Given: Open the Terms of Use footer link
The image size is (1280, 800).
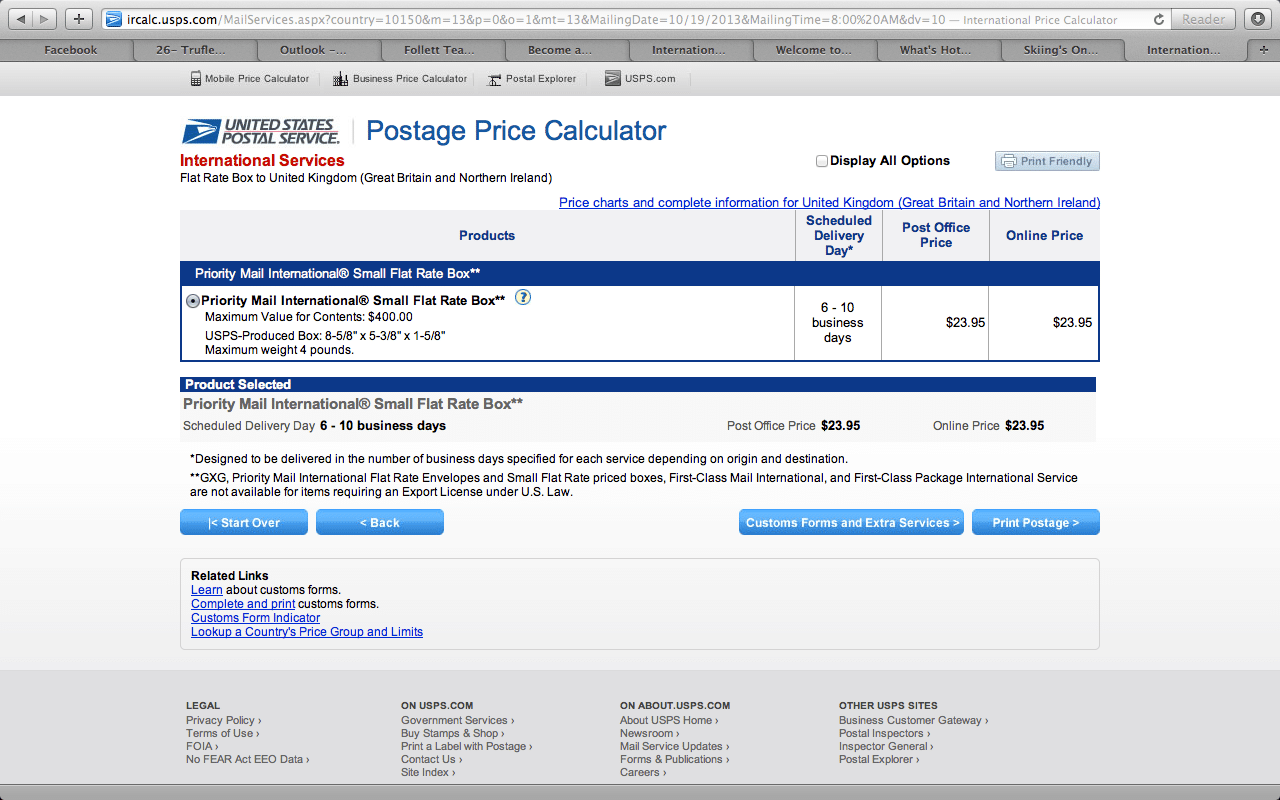Looking at the screenshot, I should coord(222,733).
